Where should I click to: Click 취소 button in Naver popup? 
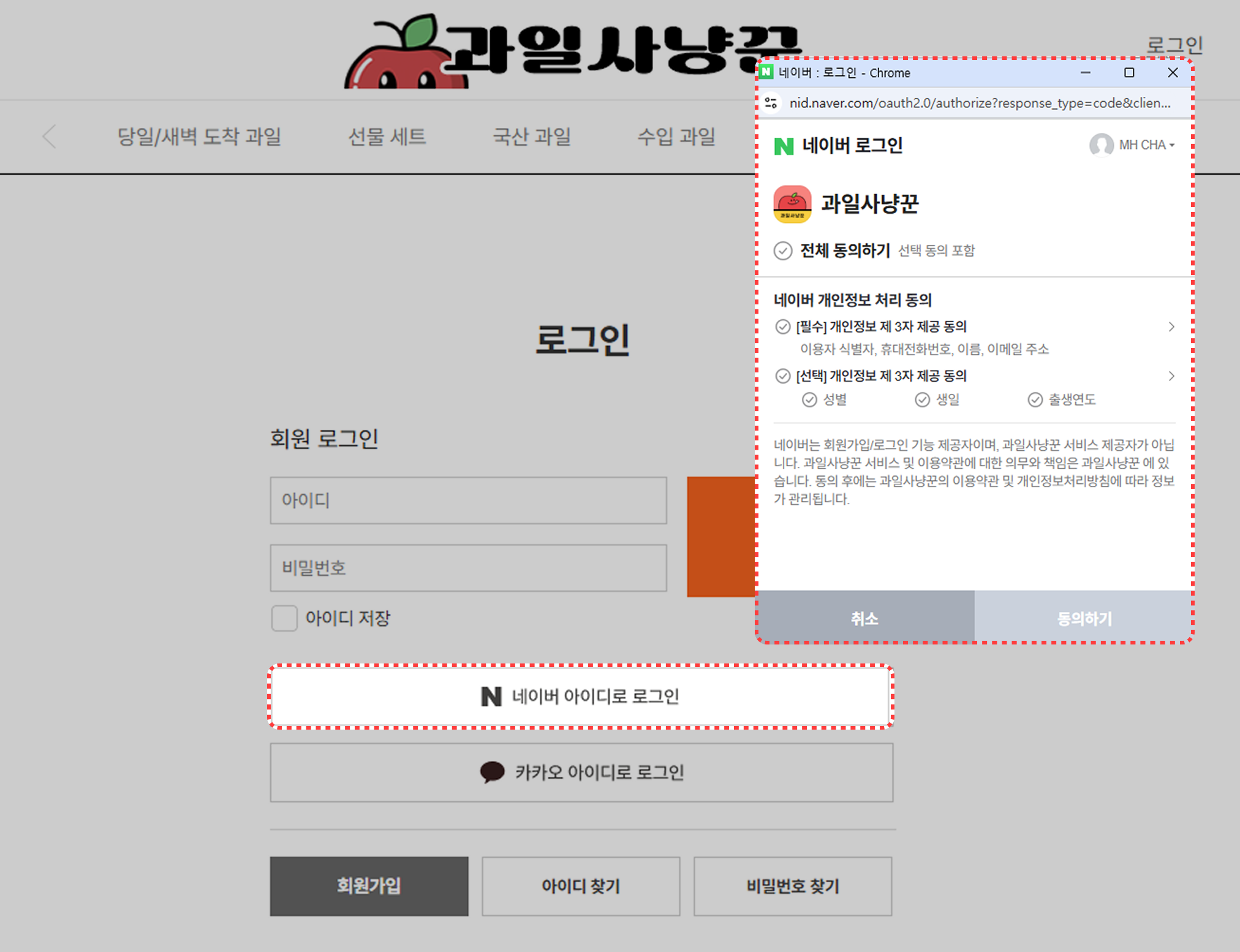click(x=866, y=617)
